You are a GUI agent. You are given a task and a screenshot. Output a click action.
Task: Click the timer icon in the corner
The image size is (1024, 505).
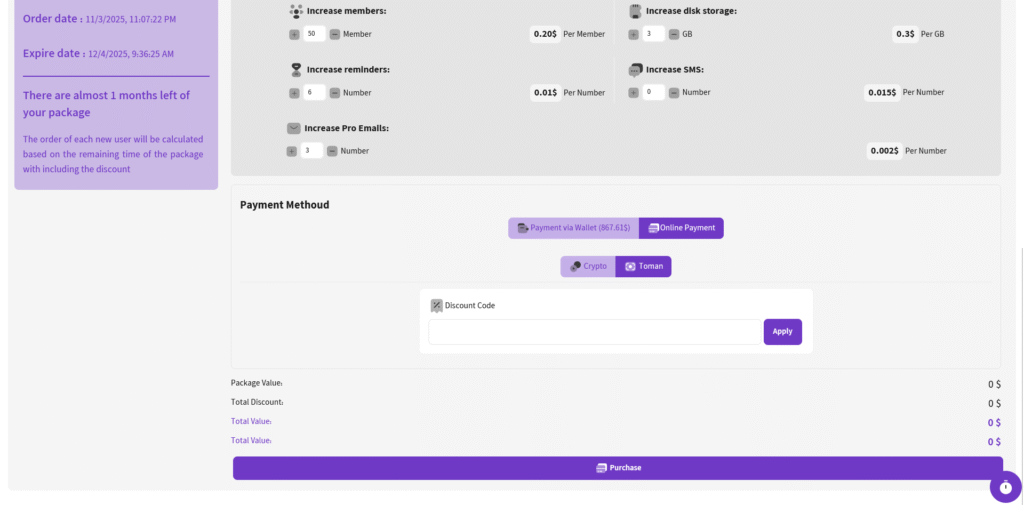coord(1005,487)
